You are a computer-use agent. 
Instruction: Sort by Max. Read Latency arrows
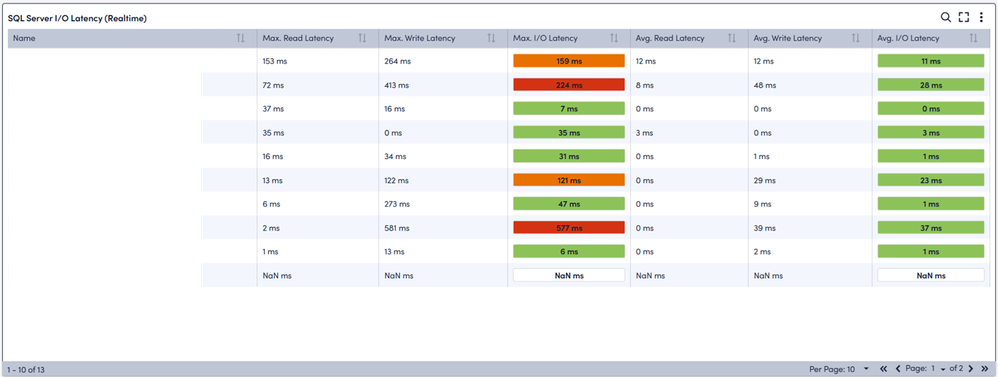tap(362, 38)
